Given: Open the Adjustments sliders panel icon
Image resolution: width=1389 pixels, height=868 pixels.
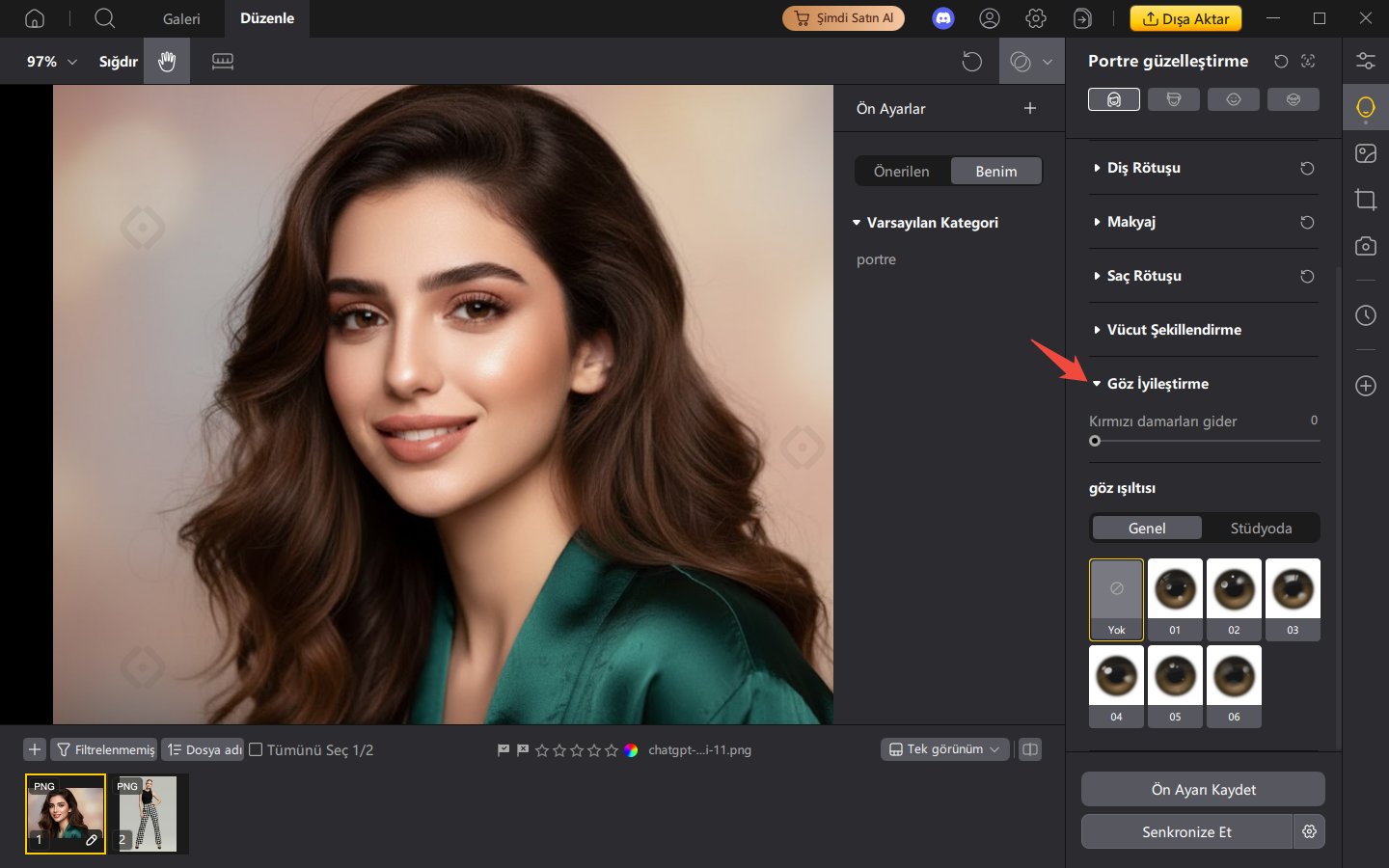Looking at the screenshot, I should [x=1365, y=60].
